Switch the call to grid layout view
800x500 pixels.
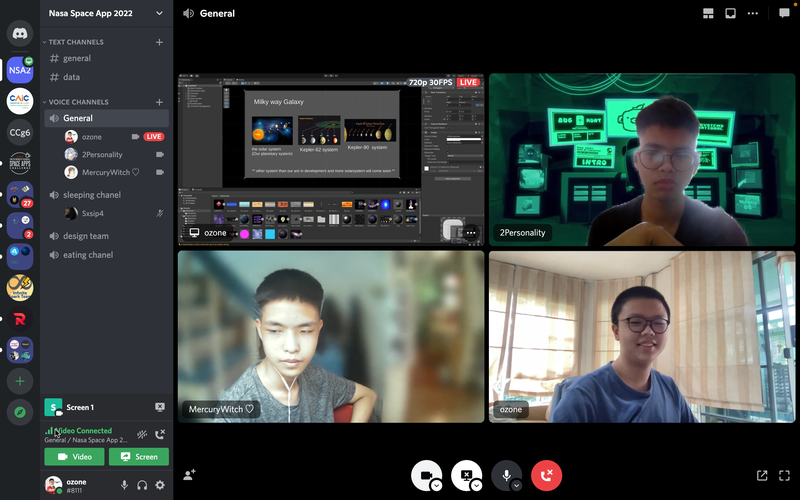pyautogui.click(x=708, y=14)
